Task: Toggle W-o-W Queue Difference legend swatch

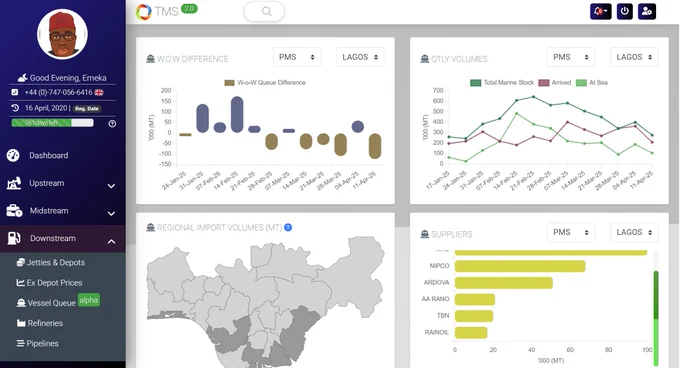Action: [x=229, y=83]
